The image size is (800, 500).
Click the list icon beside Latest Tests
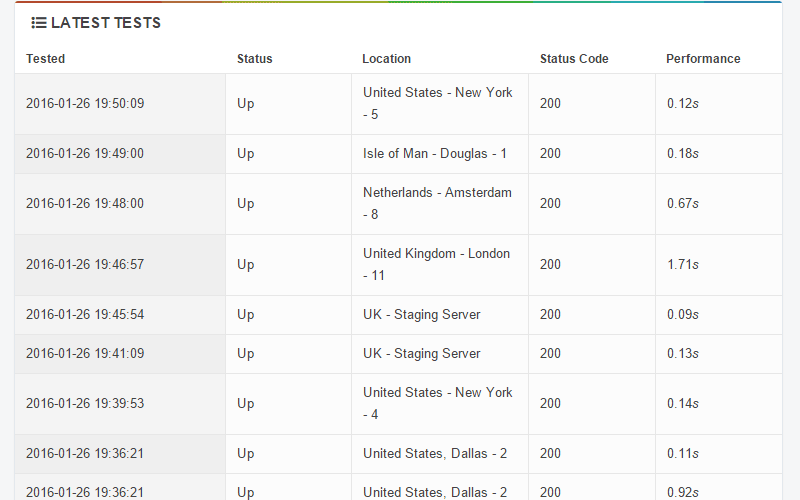(39, 23)
